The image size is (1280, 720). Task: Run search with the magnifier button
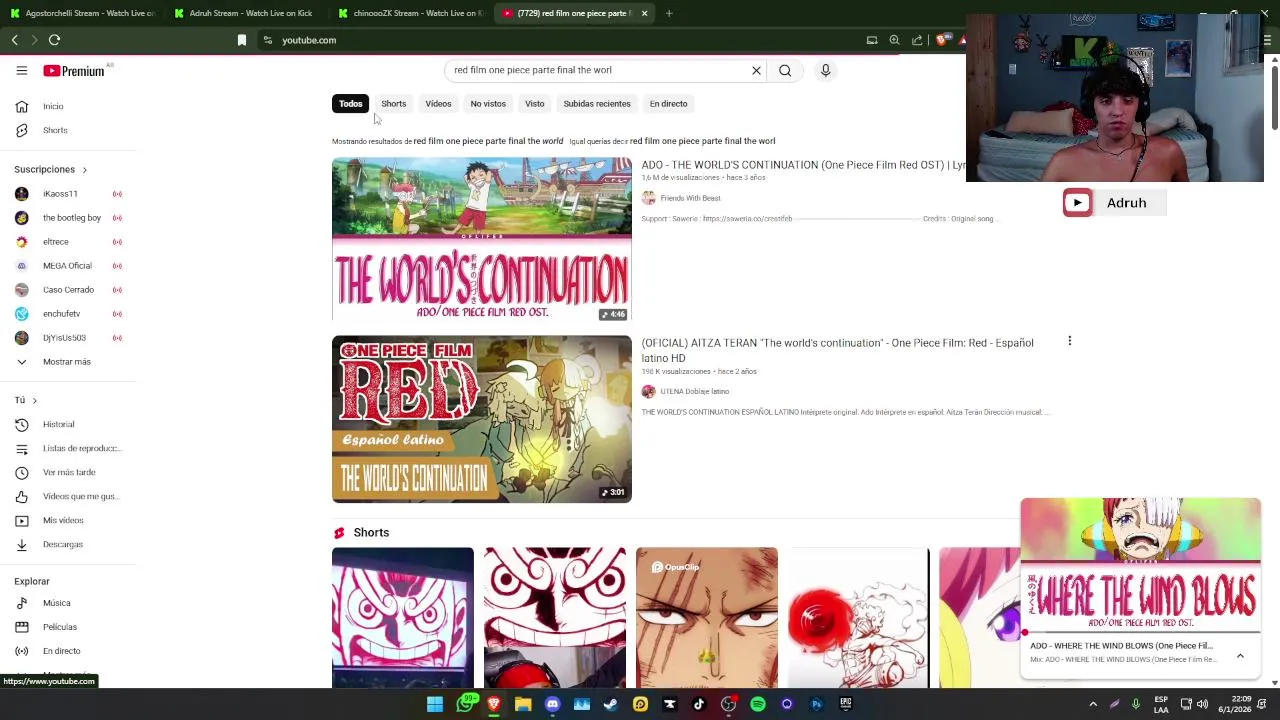pos(785,70)
